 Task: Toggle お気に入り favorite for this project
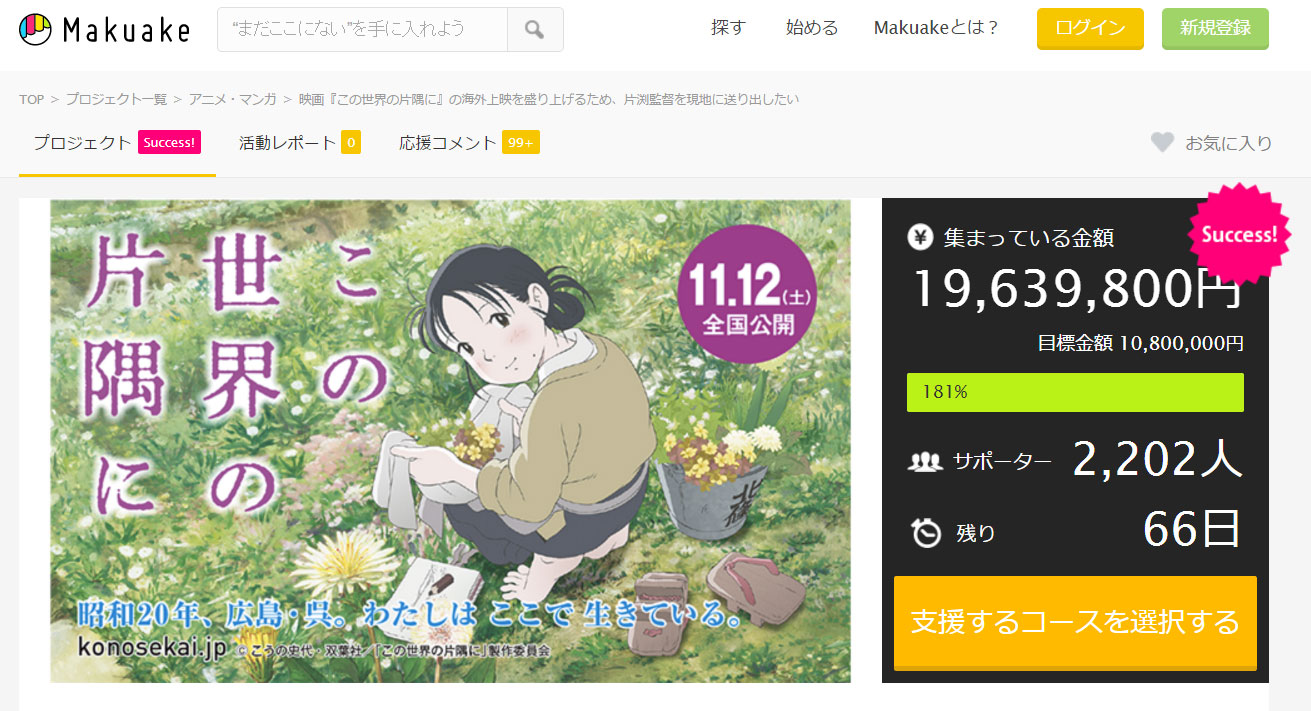click(x=1211, y=143)
